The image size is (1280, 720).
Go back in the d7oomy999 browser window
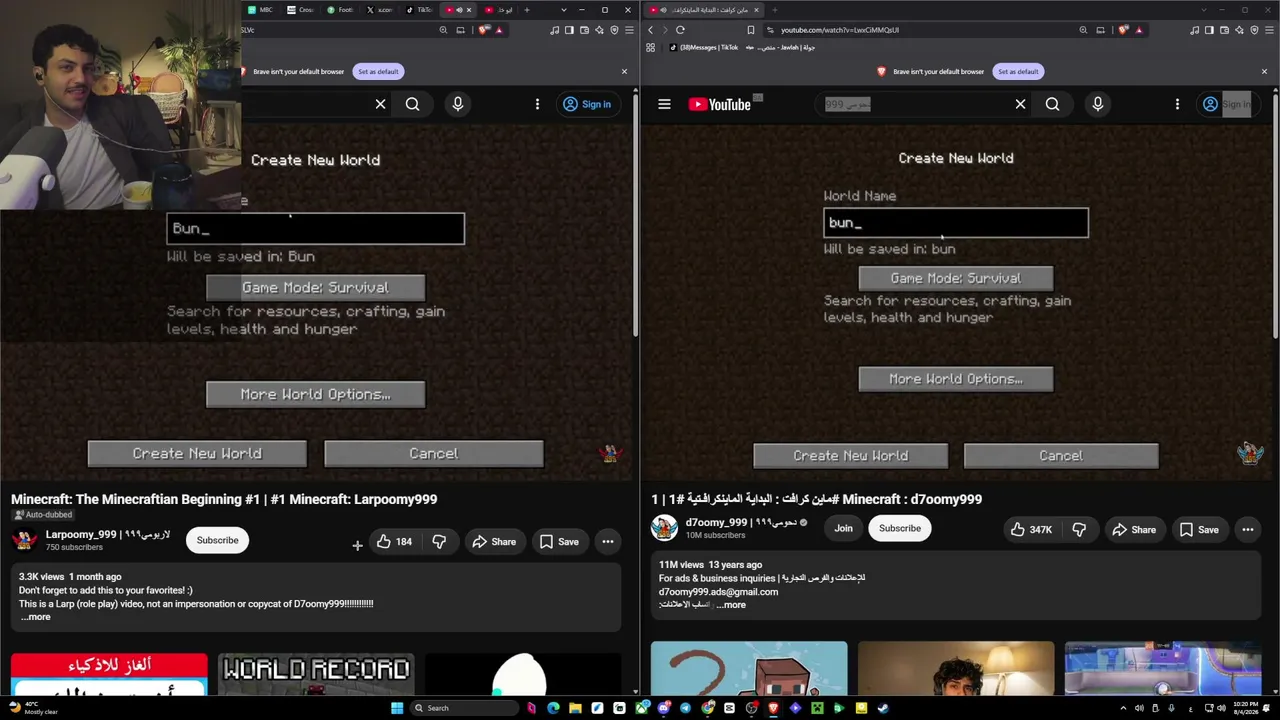(650, 30)
